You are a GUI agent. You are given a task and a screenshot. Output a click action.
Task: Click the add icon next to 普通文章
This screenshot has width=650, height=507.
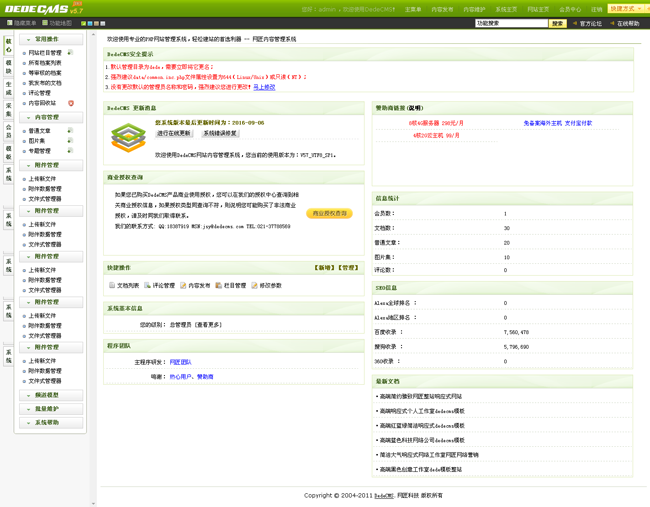pos(70,131)
